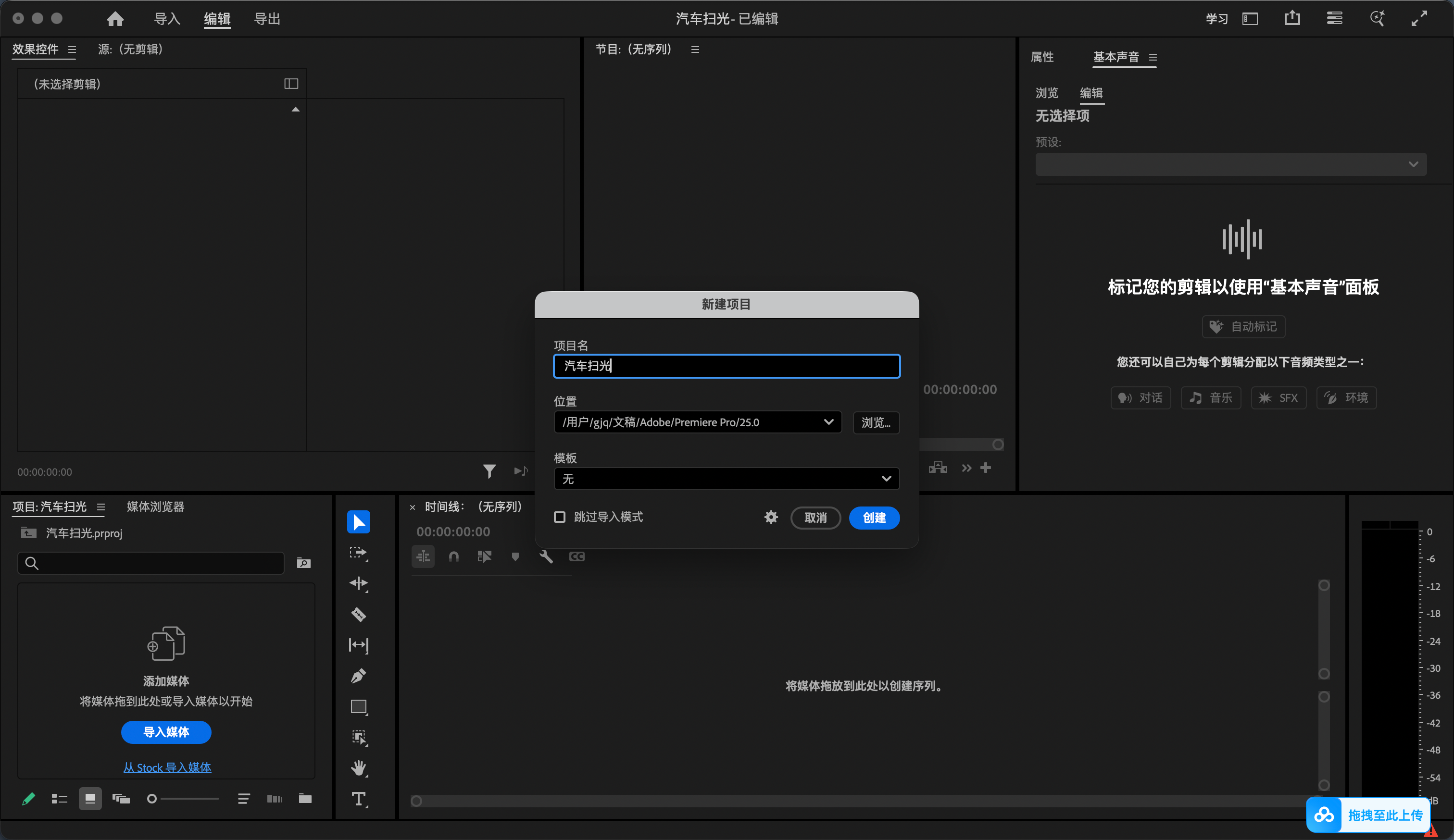1454x840 pixels.
Task: Open the 导出 tab
Action: tap(267, 19)
